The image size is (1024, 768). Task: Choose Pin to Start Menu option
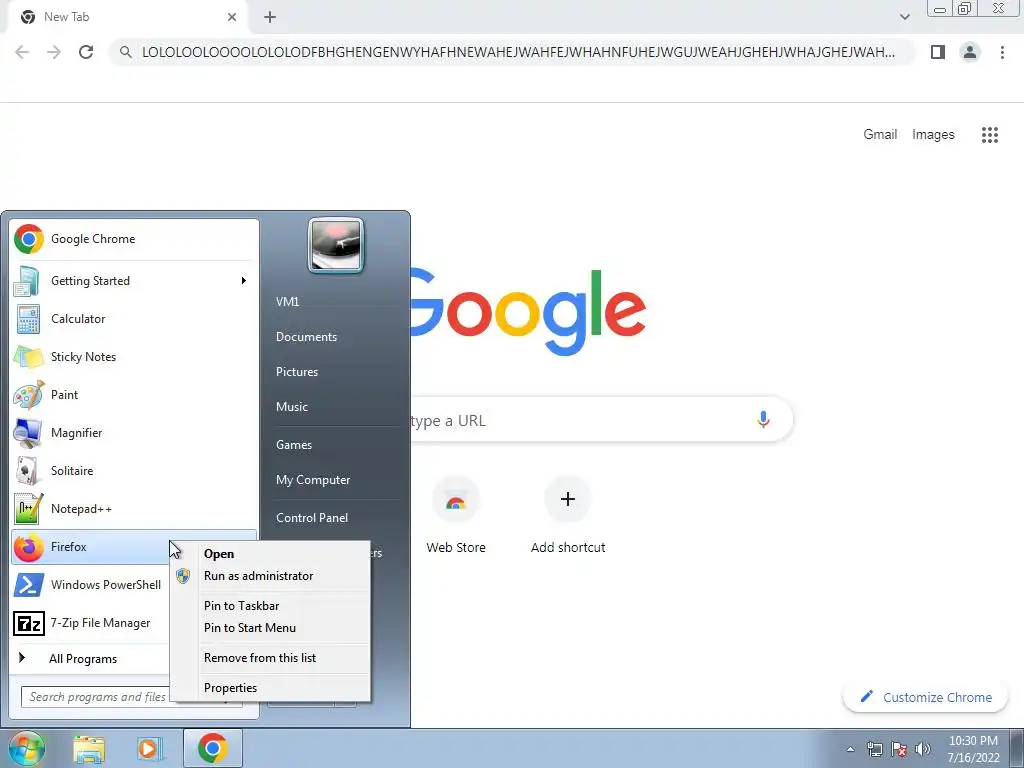point(270,628)
